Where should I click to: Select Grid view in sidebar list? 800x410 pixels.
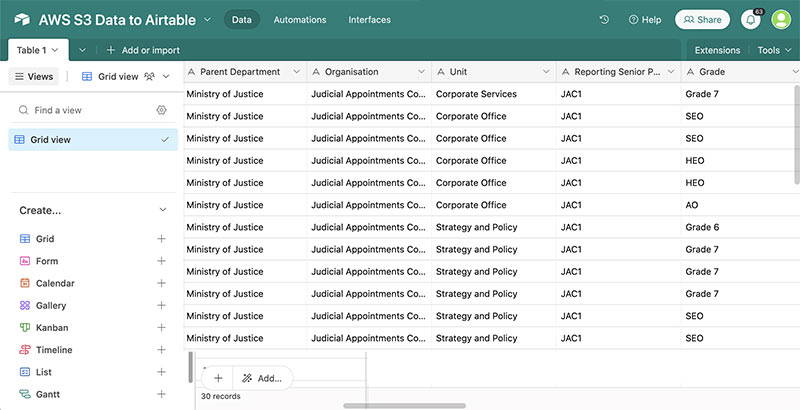[93, 139]
